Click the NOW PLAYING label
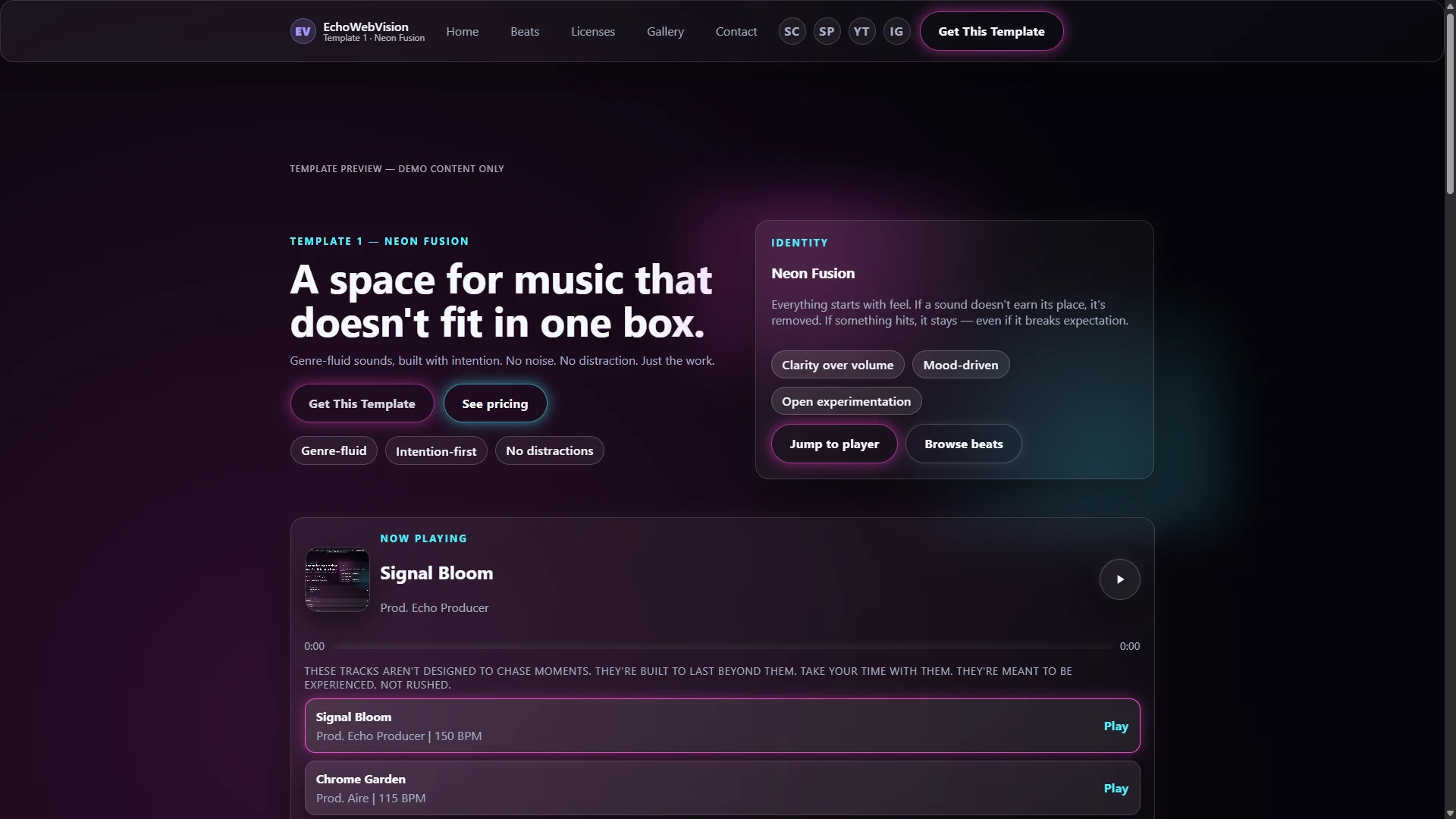1456x819 pixels. [x=423, y=538]
